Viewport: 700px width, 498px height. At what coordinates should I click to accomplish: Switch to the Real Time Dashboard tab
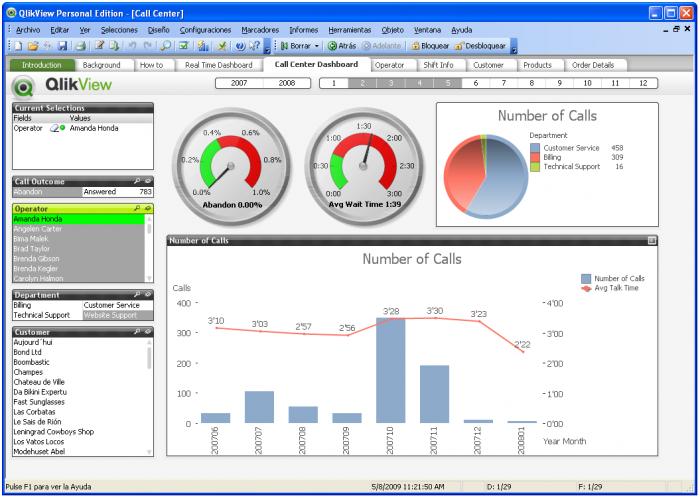pyautogui.click(x=218, y=65)
